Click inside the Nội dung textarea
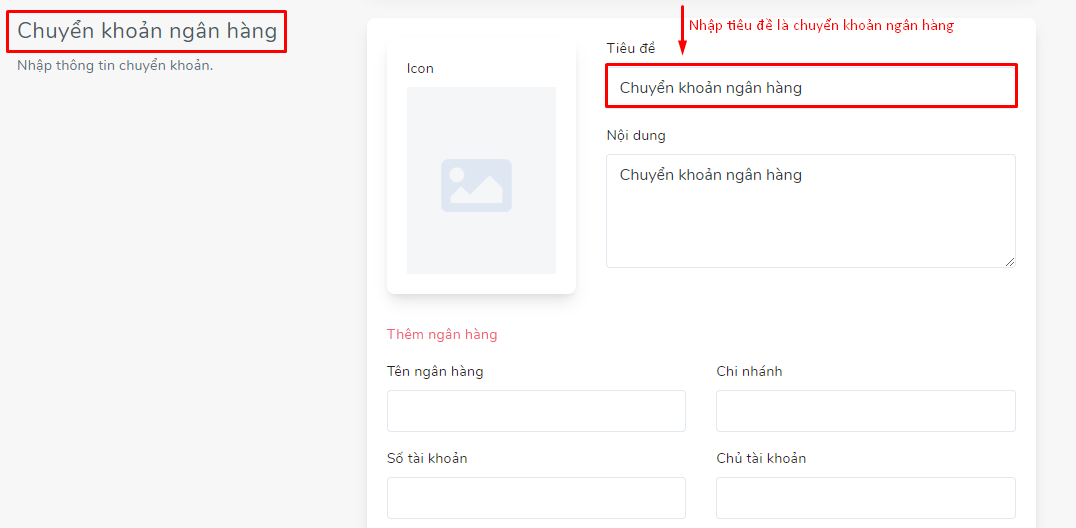Viewport: 1076px width, 528px height. (810, 211)
